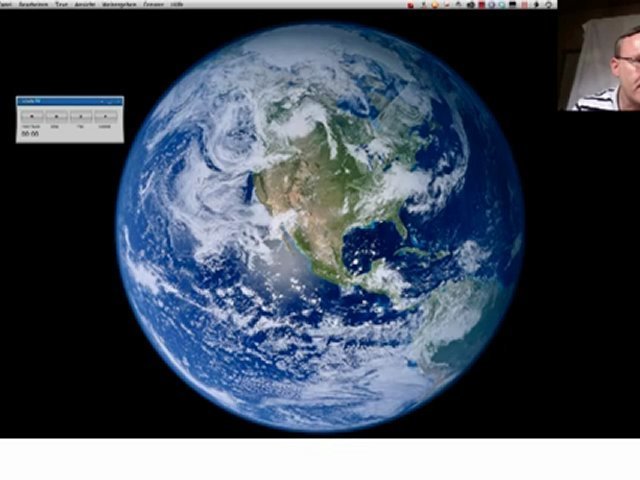Open the Hilfe menu
Screen dimensions: 640x480
[177, 5]
